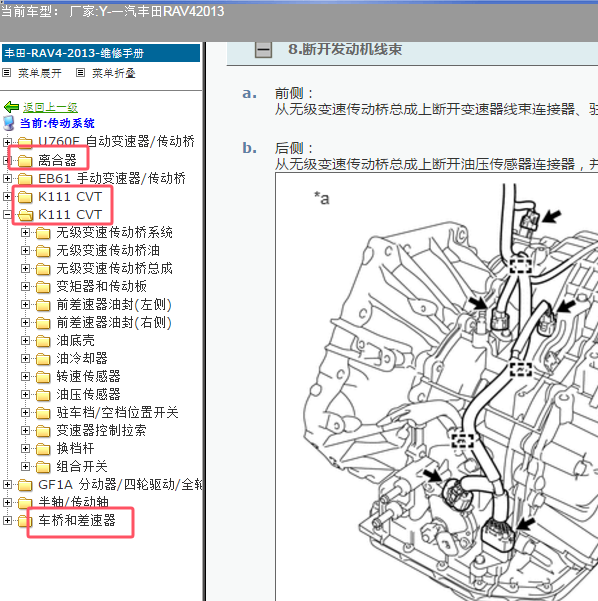Click folder icon of 转速传感器
The width and height of the screenshot is (598, 601).
(43, 377)
